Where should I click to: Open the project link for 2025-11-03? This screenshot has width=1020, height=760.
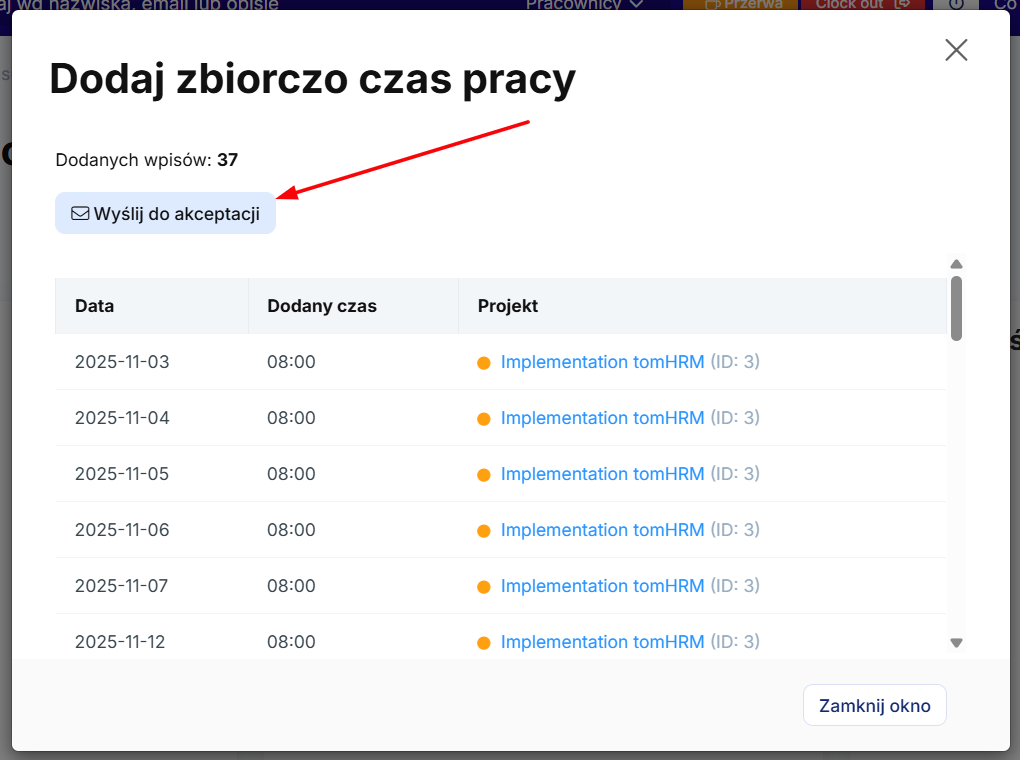602,362
